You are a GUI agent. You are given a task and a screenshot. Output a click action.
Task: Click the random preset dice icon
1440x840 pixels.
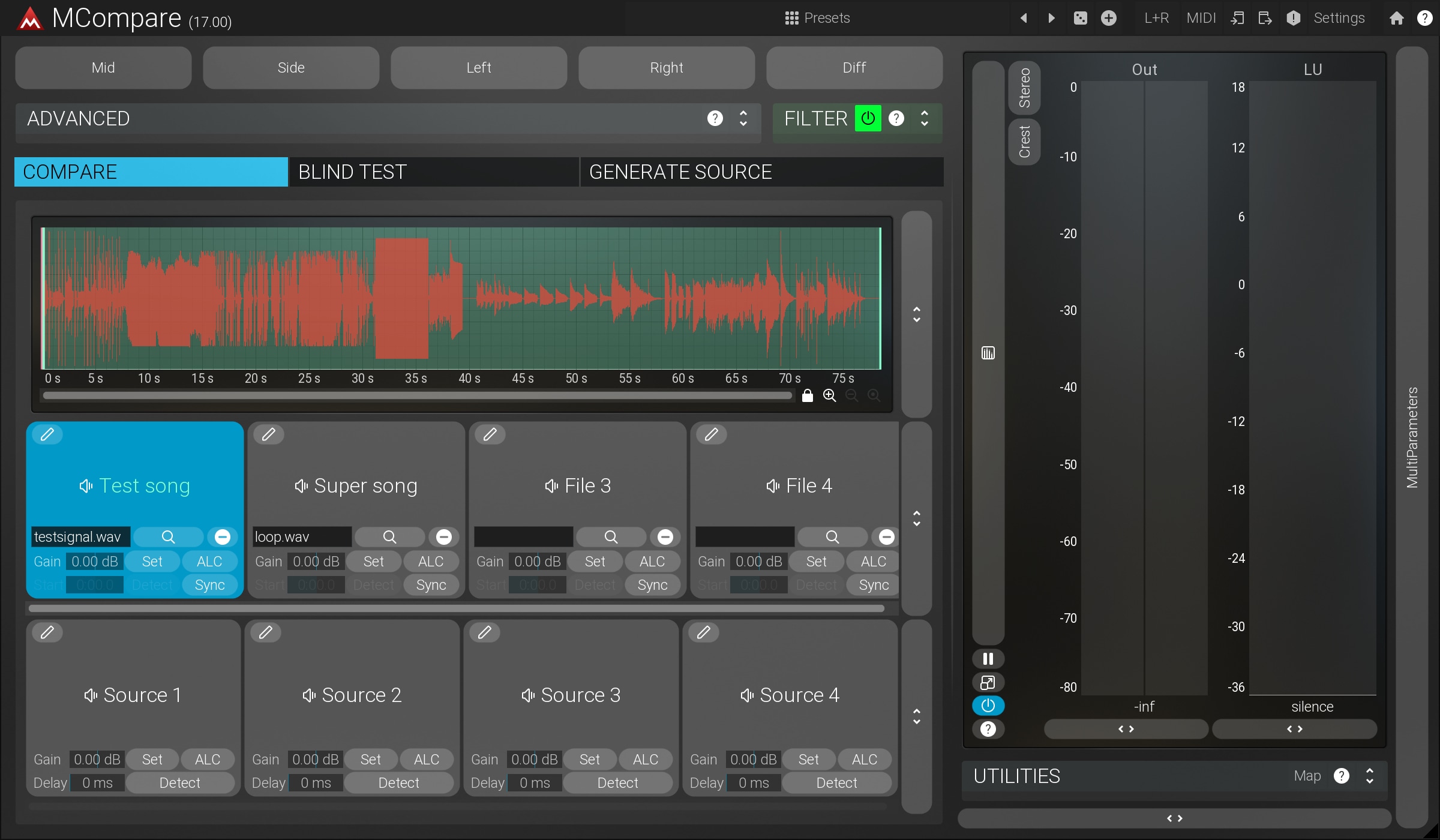[x=1080, y=18]
